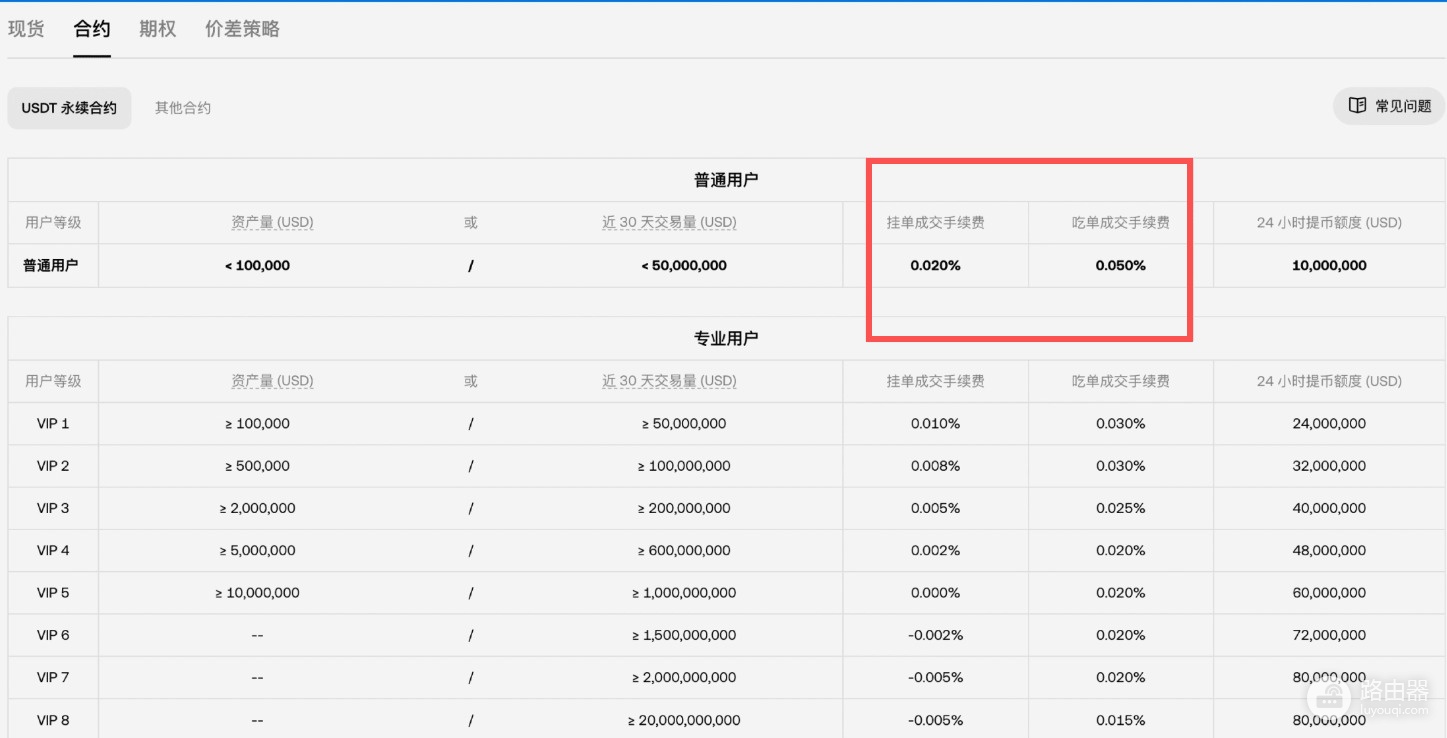Click the VIP 4 level row
This screenshot has height=738, width=1447.
tap(53, 551)
